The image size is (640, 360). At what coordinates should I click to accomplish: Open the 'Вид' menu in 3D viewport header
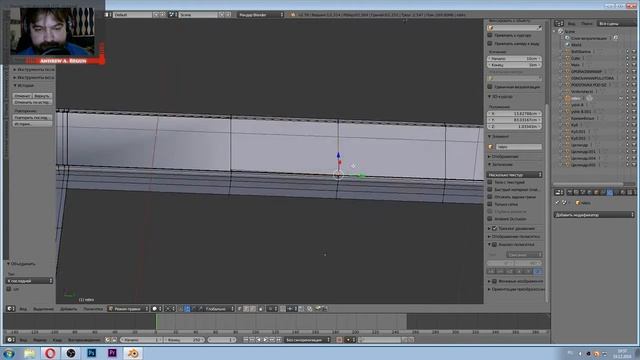point(23,309)
